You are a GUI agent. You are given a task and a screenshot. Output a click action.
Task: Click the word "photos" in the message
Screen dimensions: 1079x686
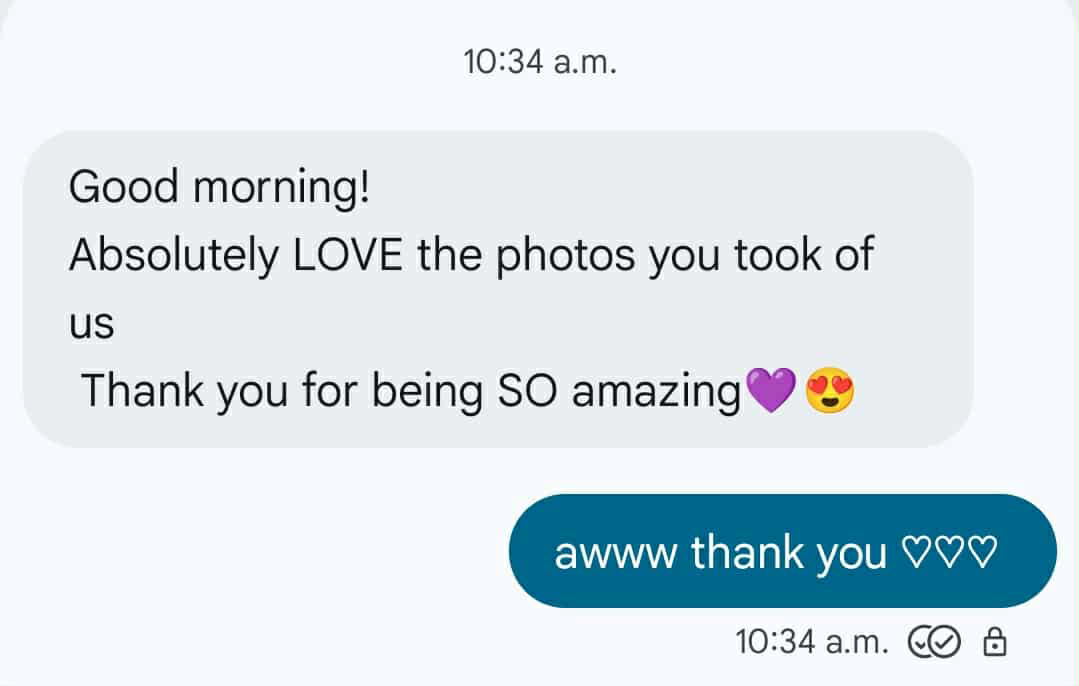click(567, 256)
